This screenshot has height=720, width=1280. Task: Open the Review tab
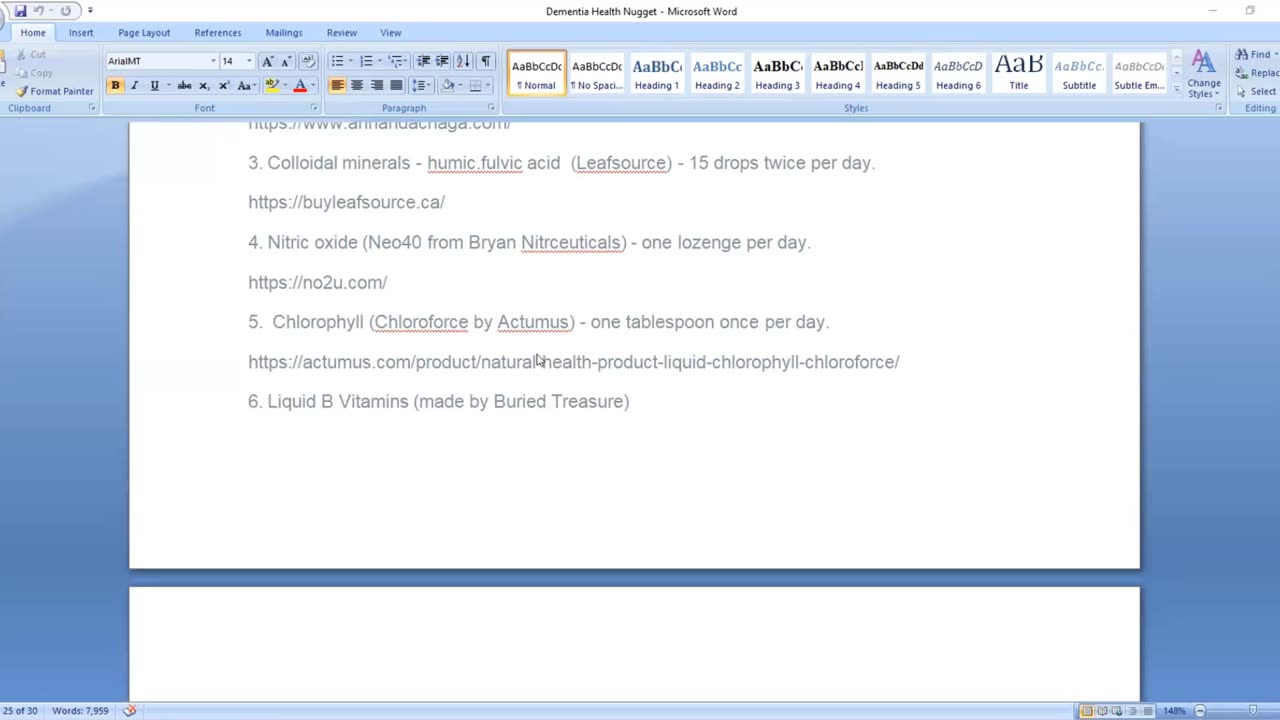pyautogui.click(x=342, y=33)
